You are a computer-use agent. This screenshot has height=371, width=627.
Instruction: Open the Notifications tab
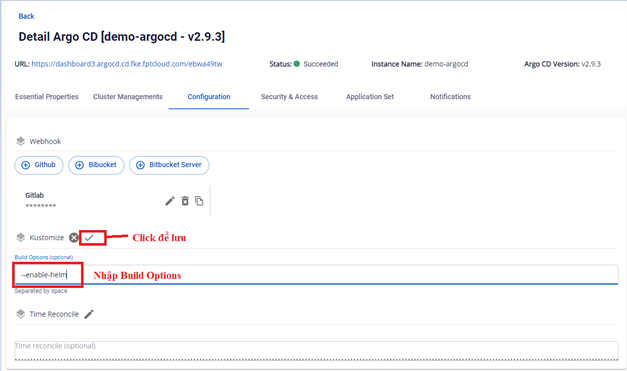pyautogui.click(x=450, y=97)
